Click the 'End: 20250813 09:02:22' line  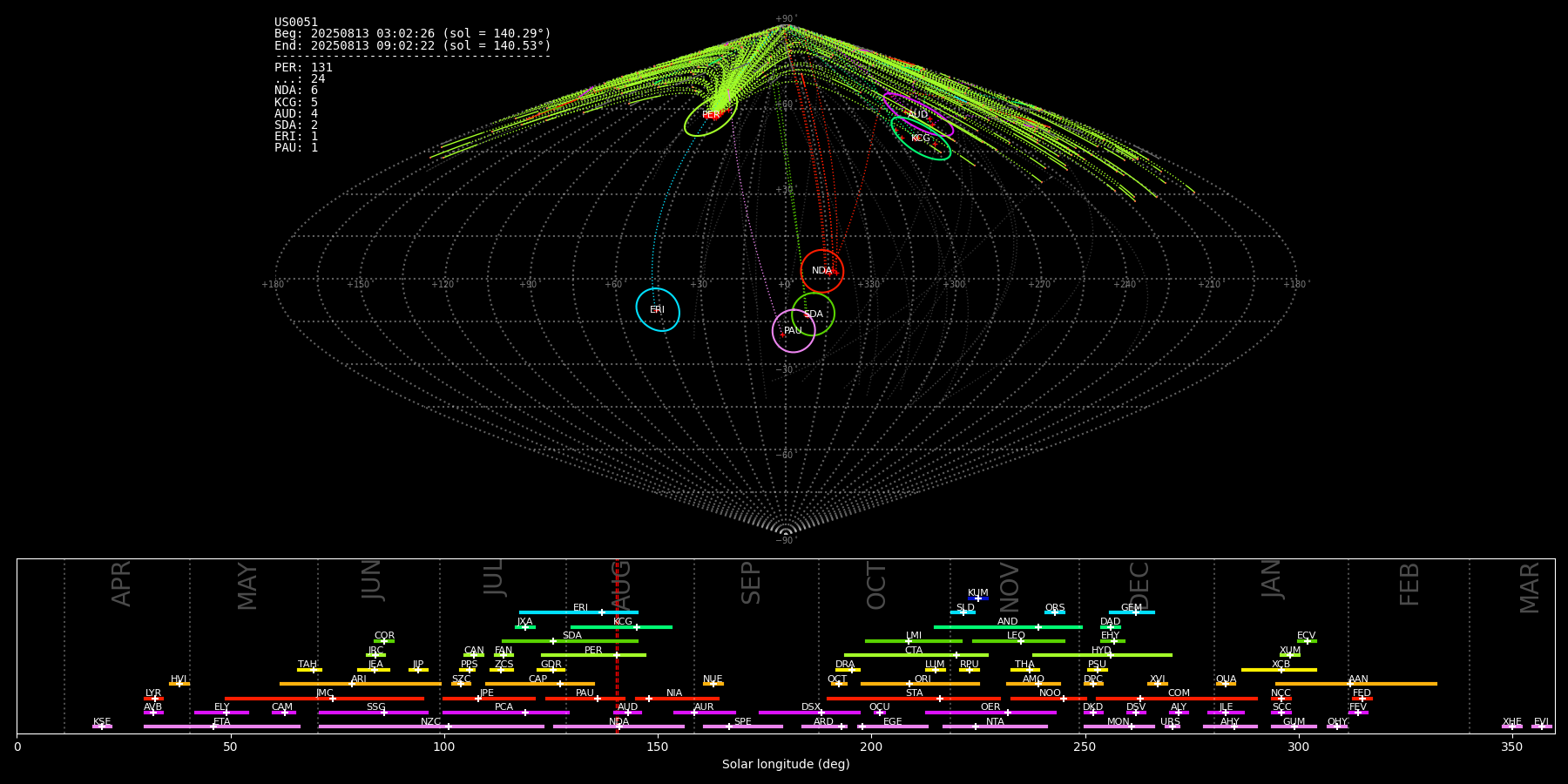point(413,45)
